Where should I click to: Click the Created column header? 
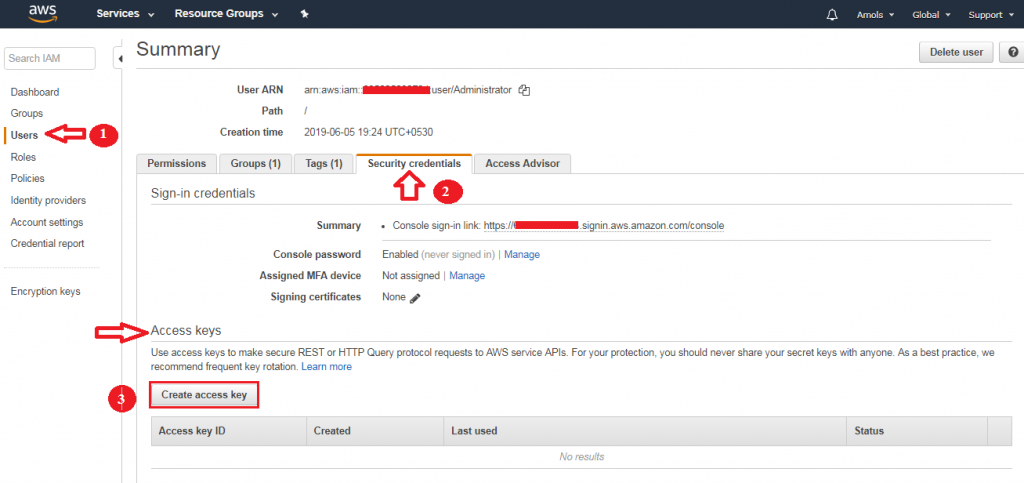(x=375, y=431)
